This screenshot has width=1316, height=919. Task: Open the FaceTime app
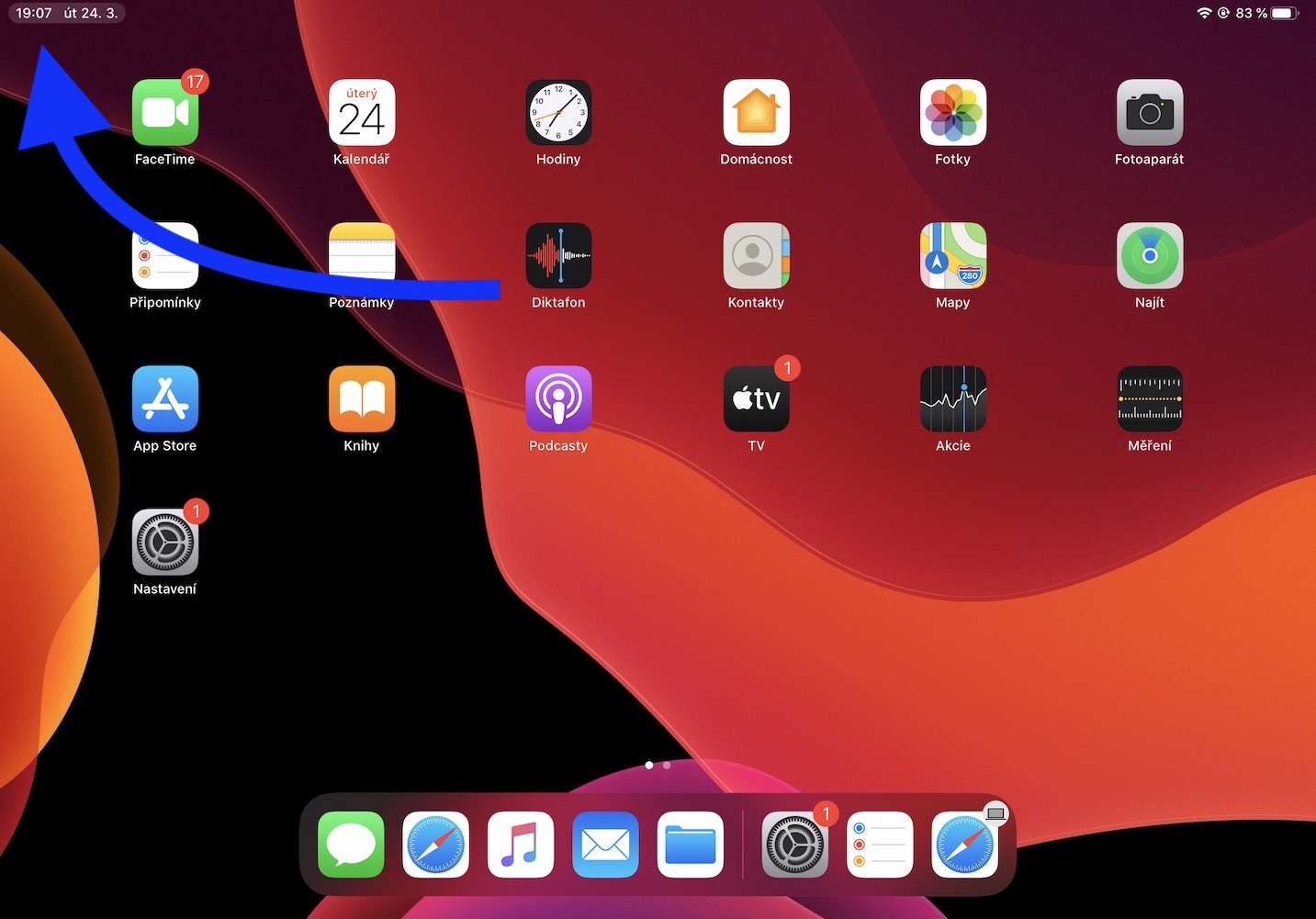165,113
